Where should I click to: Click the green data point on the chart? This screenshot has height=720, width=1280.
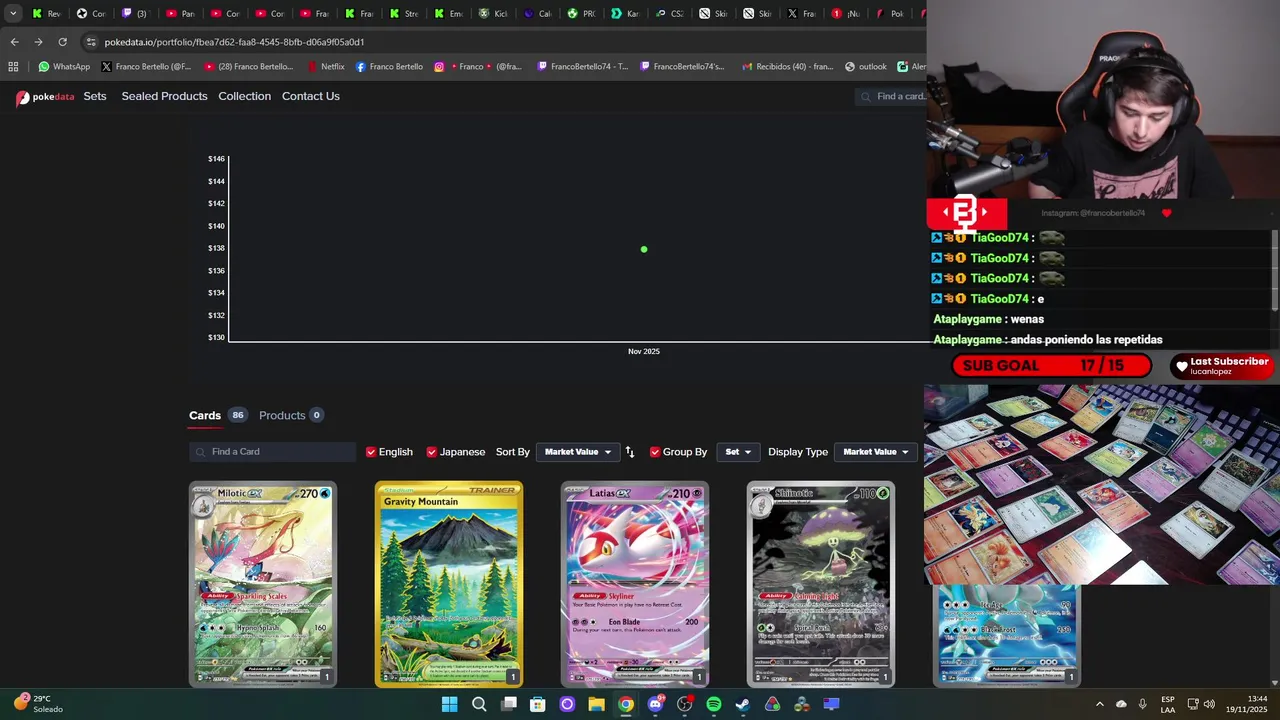(x=644, y=249)
